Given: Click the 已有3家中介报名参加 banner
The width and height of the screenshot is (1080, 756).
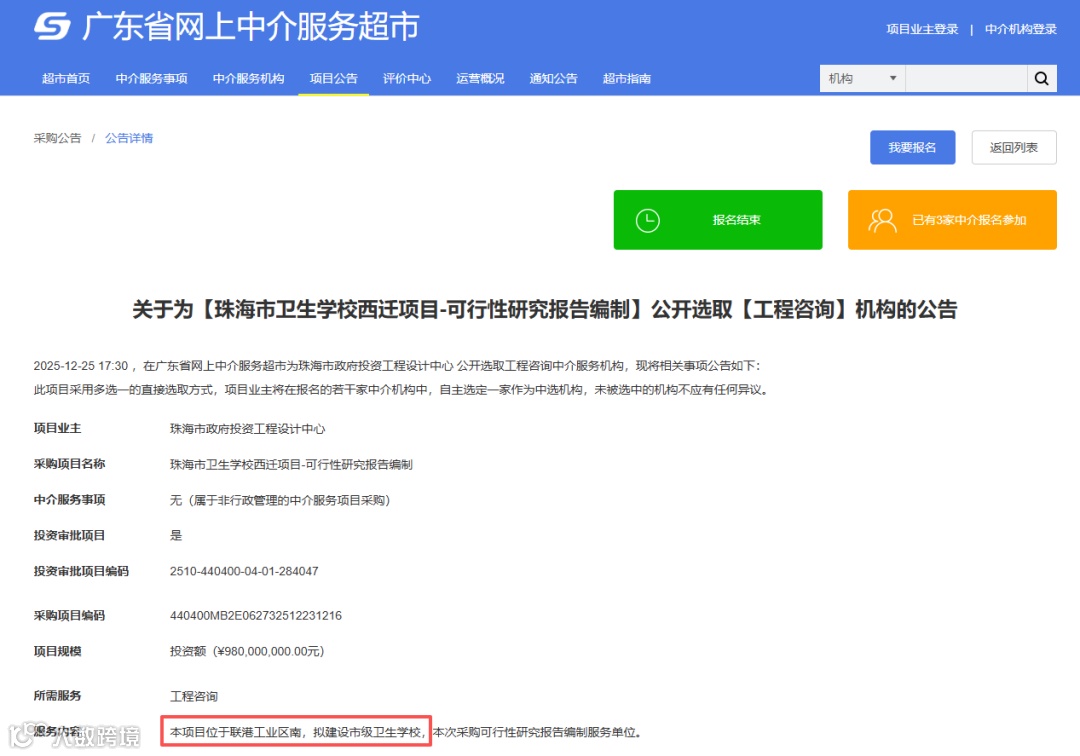Looking at the screenshot, I should pos(952,220).
